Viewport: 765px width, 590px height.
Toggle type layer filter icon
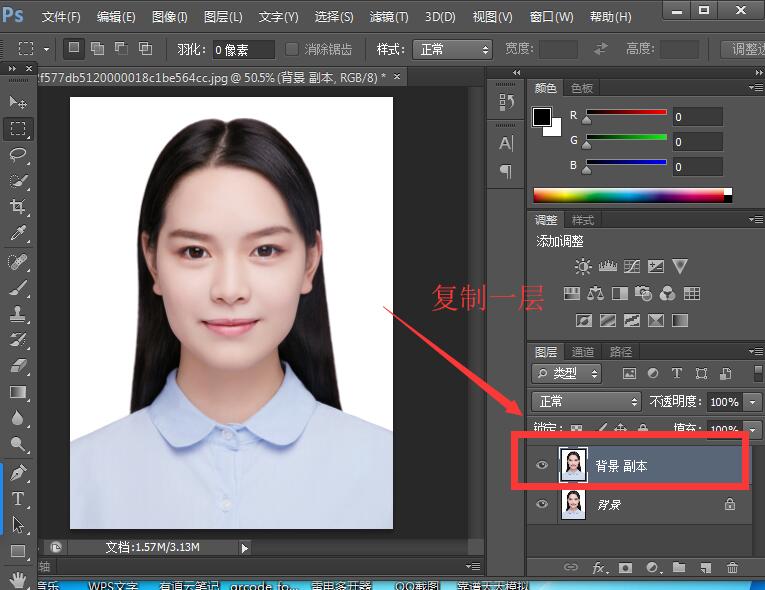677,374
